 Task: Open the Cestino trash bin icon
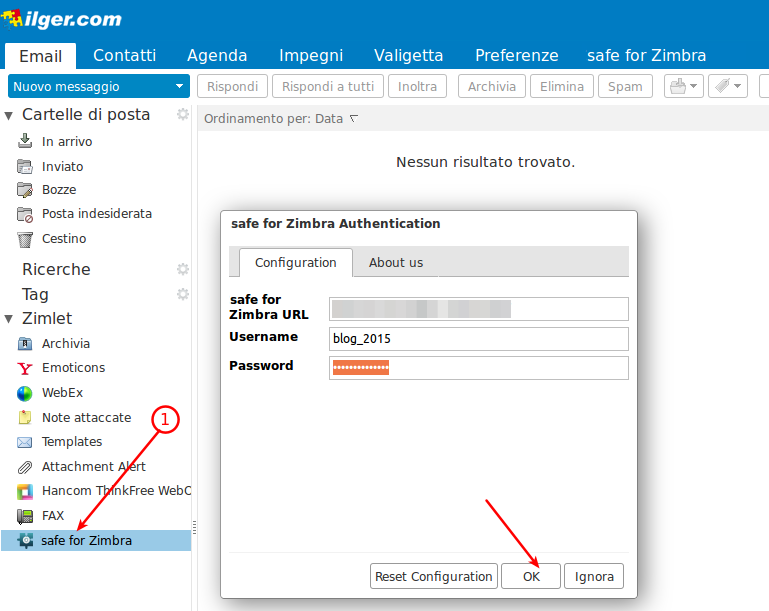(25, 239)
